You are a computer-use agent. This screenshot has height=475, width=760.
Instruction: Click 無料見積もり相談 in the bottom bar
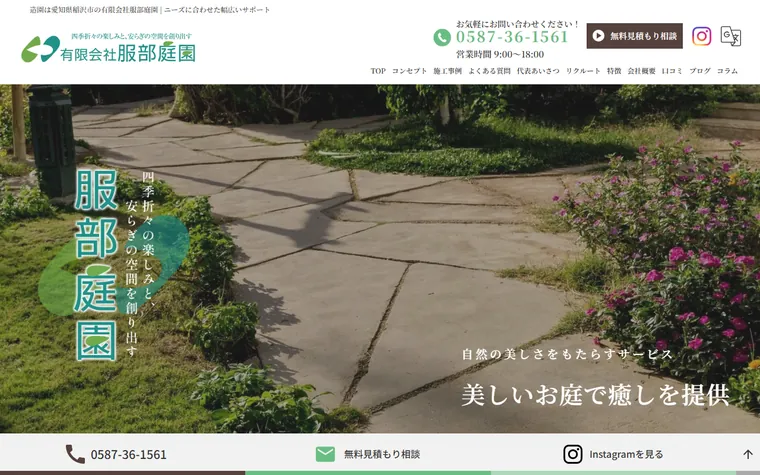pyautogui.click(x=382, y=454)
